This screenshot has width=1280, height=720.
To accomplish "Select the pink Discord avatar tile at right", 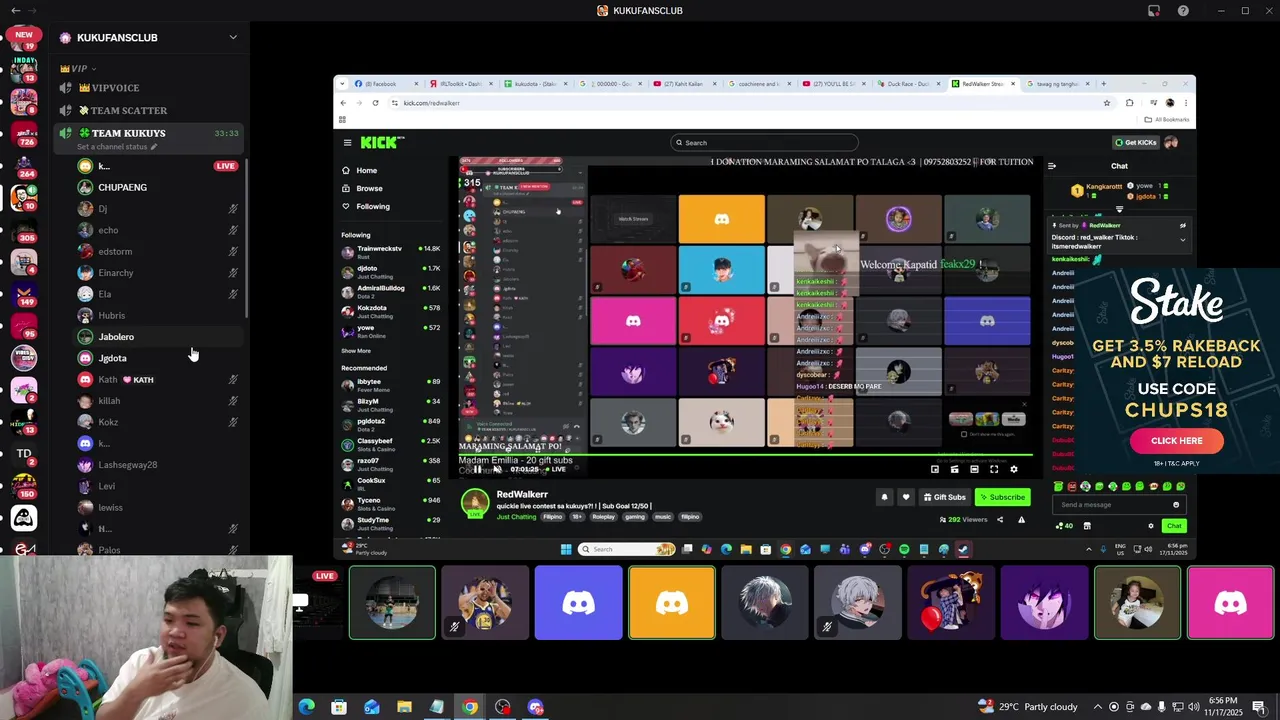I will [1231, 603].
